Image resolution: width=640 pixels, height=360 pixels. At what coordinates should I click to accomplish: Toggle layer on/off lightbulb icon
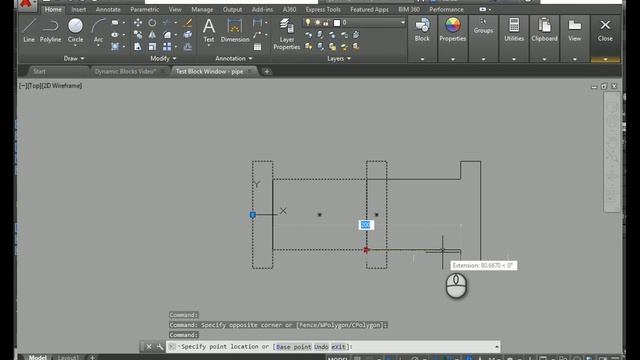click(308, 22)
